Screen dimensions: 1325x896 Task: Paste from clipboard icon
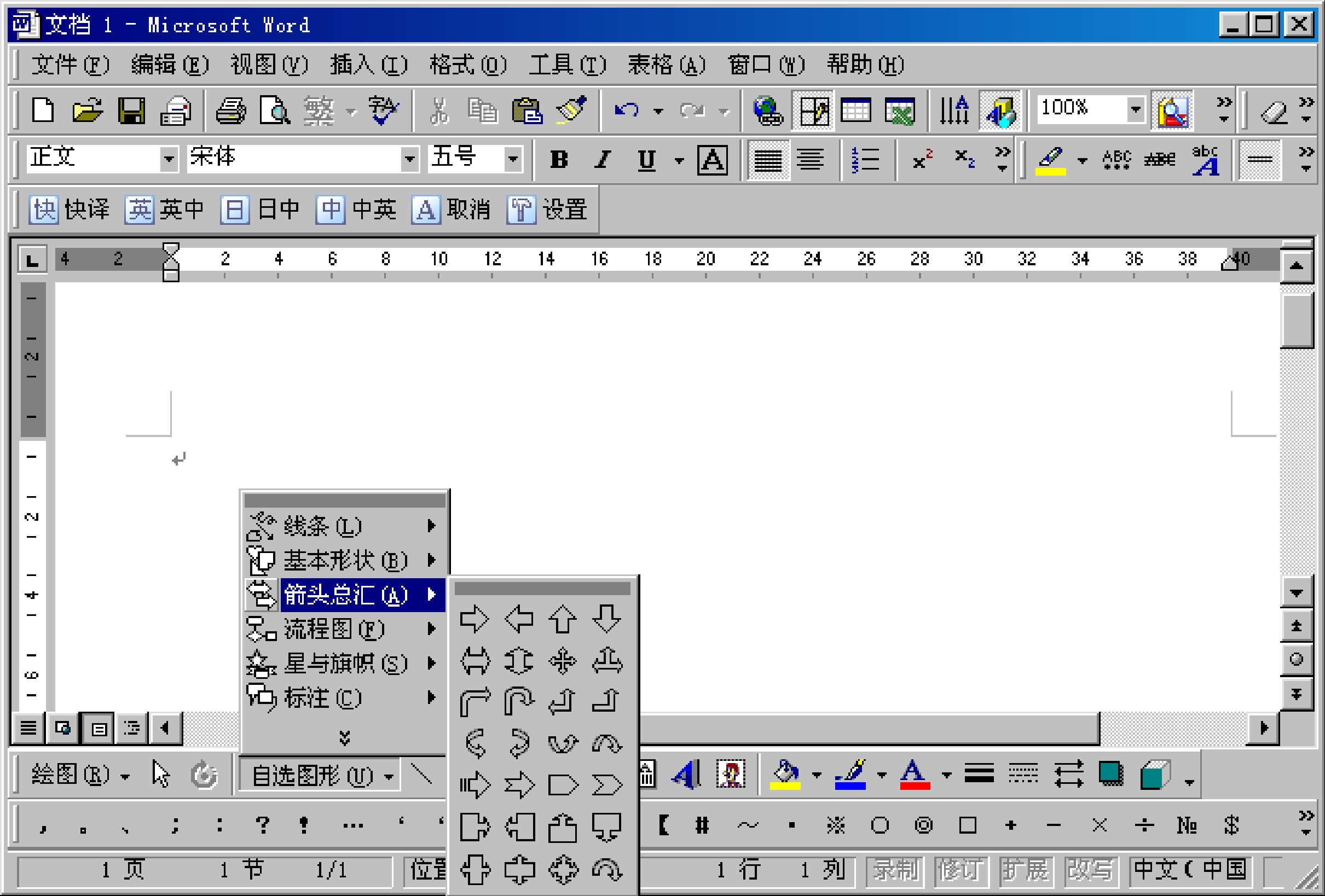click(x=527, y=110)
